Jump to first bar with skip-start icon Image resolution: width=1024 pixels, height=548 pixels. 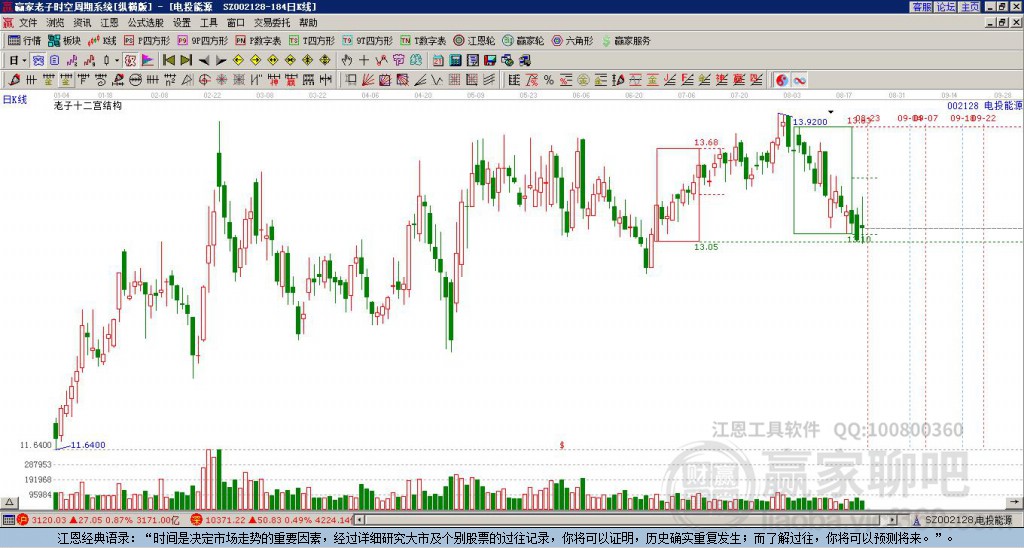tap(168, 60)
